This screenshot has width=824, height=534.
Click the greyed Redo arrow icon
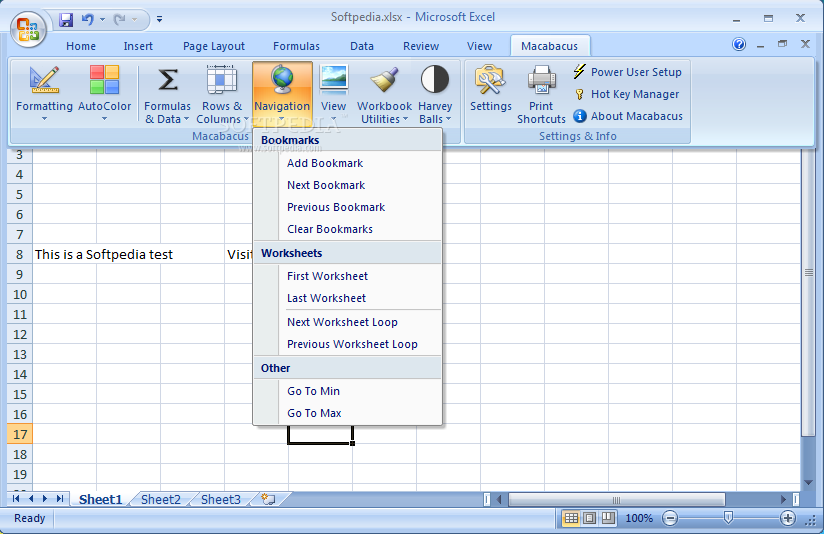click(x=120, y=20)
